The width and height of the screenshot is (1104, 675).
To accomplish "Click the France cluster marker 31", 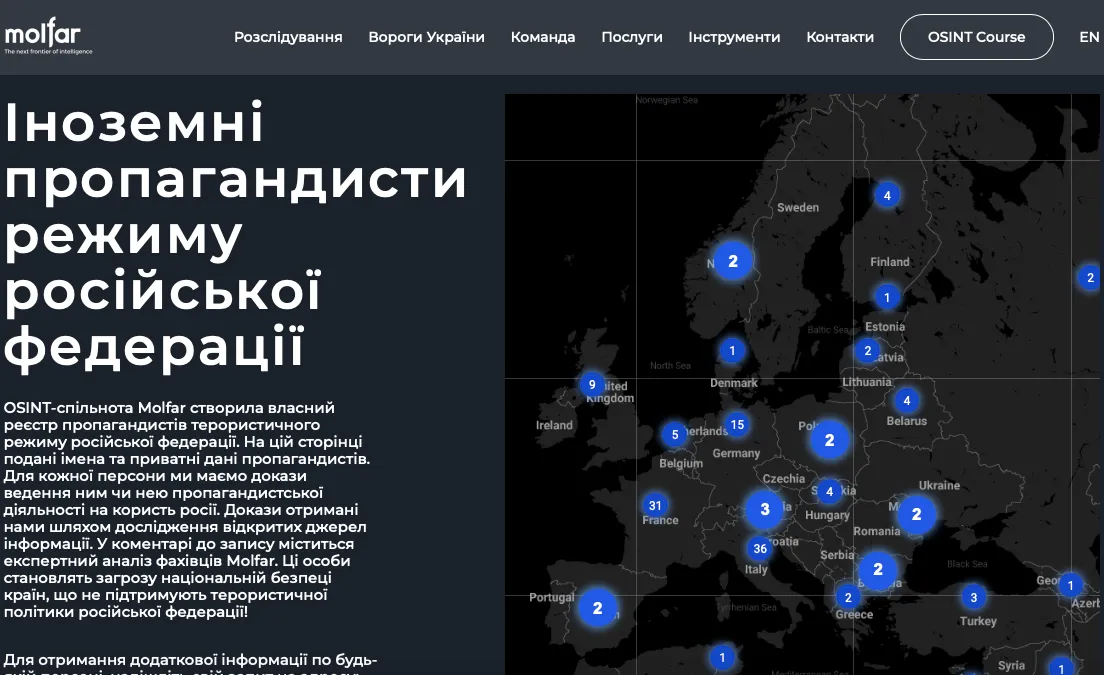I will [655, 505].
